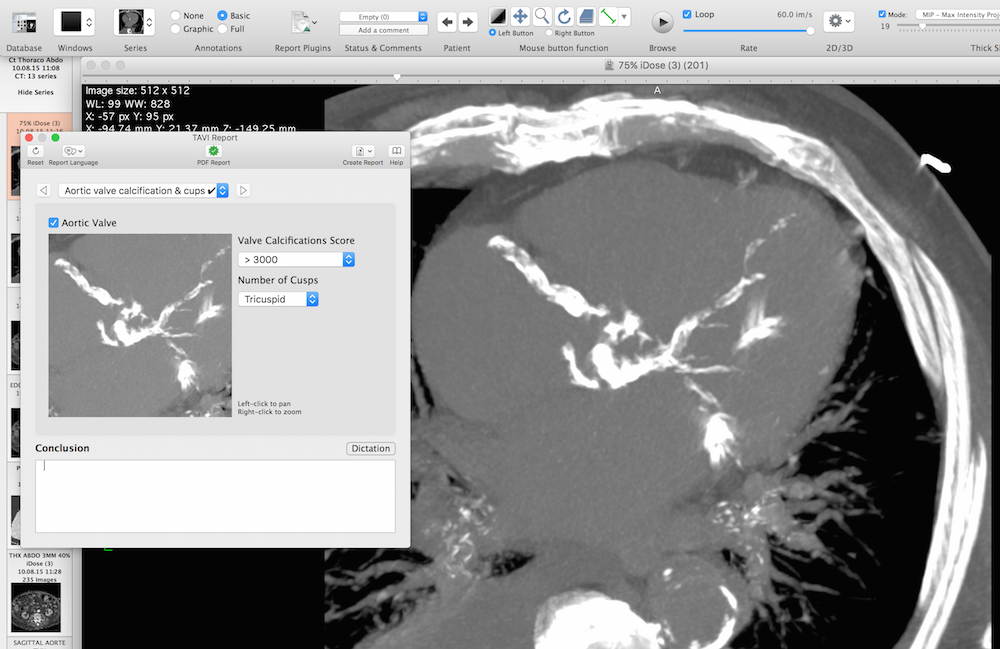Open Report Language menu

[73, 151]
